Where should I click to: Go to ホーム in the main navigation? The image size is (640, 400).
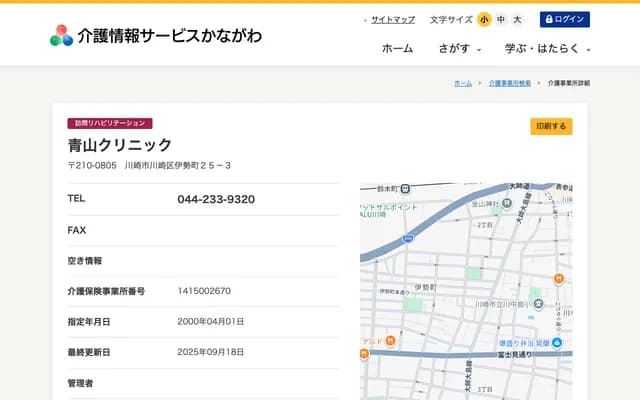398,49
